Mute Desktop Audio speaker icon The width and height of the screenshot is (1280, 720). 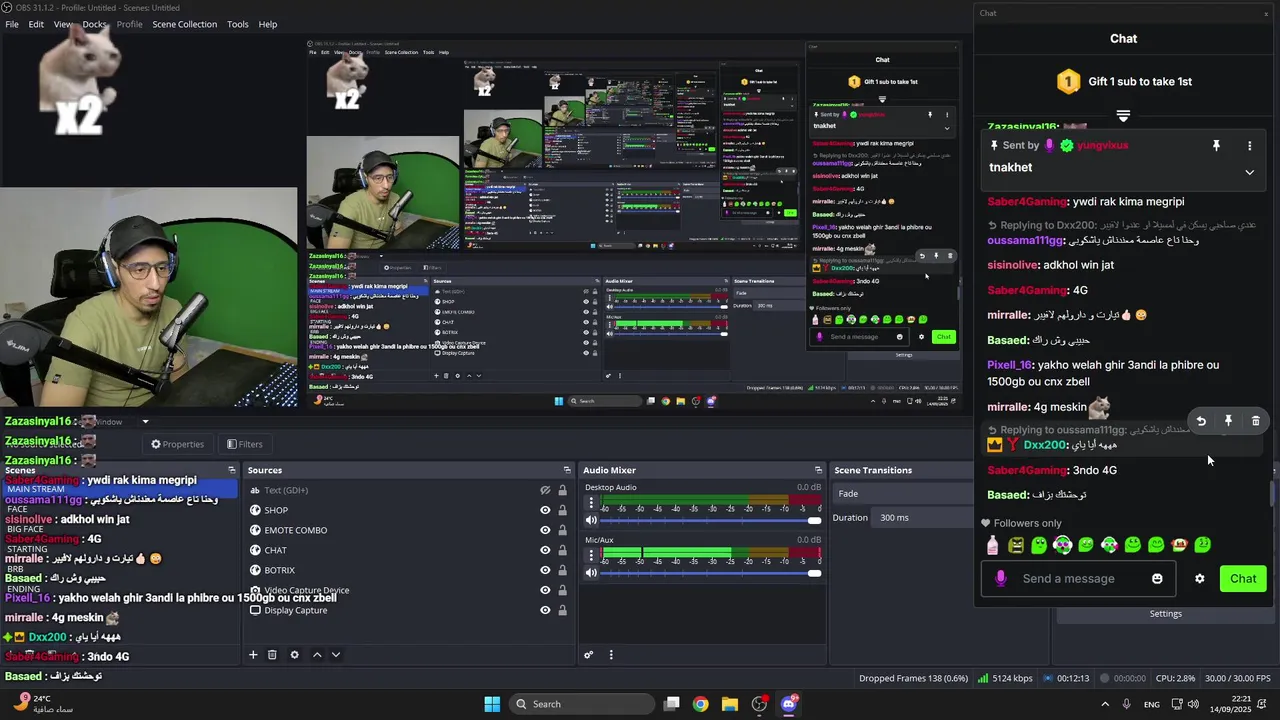[x=591, y=520]
